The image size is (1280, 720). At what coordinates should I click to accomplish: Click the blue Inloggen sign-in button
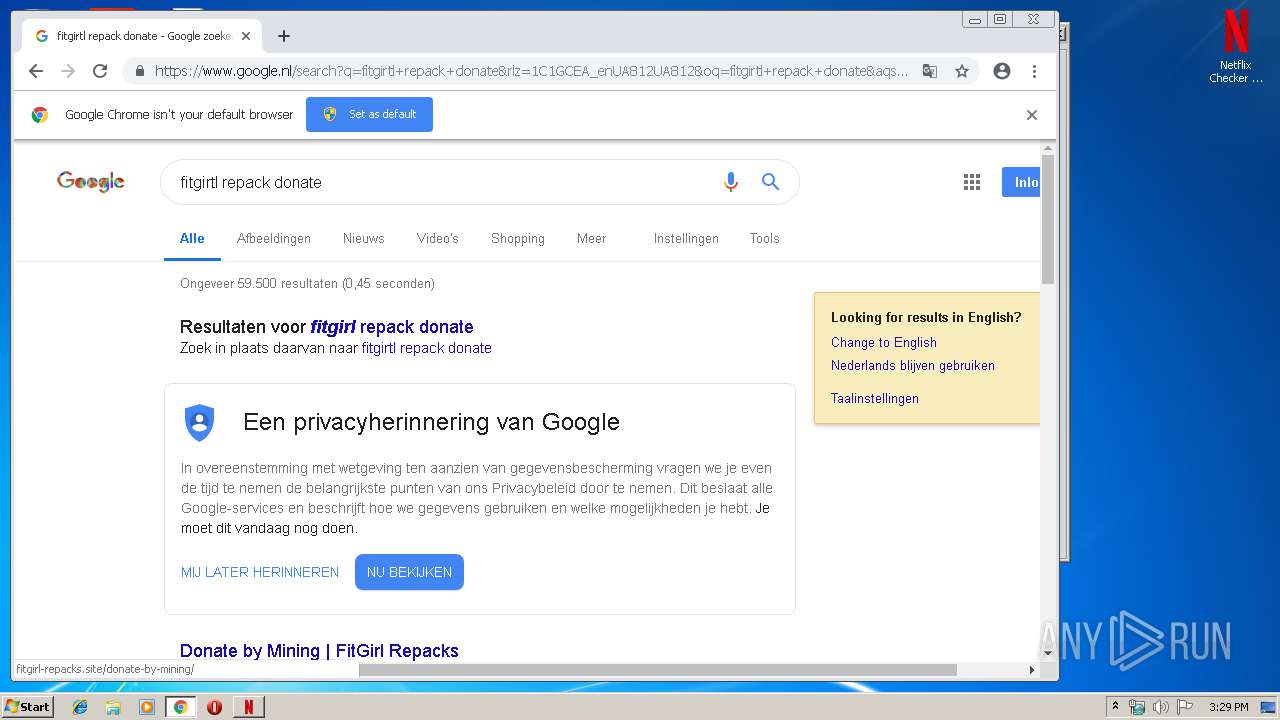(x=1021, y=182)
